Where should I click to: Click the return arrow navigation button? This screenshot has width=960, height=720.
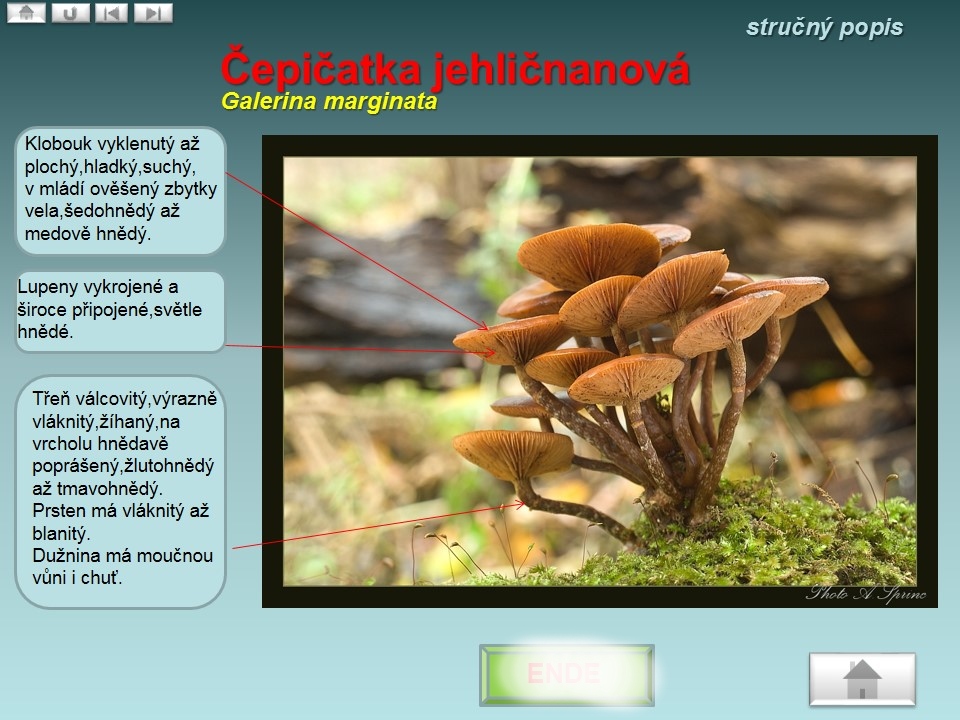click(x=70, y=13)
